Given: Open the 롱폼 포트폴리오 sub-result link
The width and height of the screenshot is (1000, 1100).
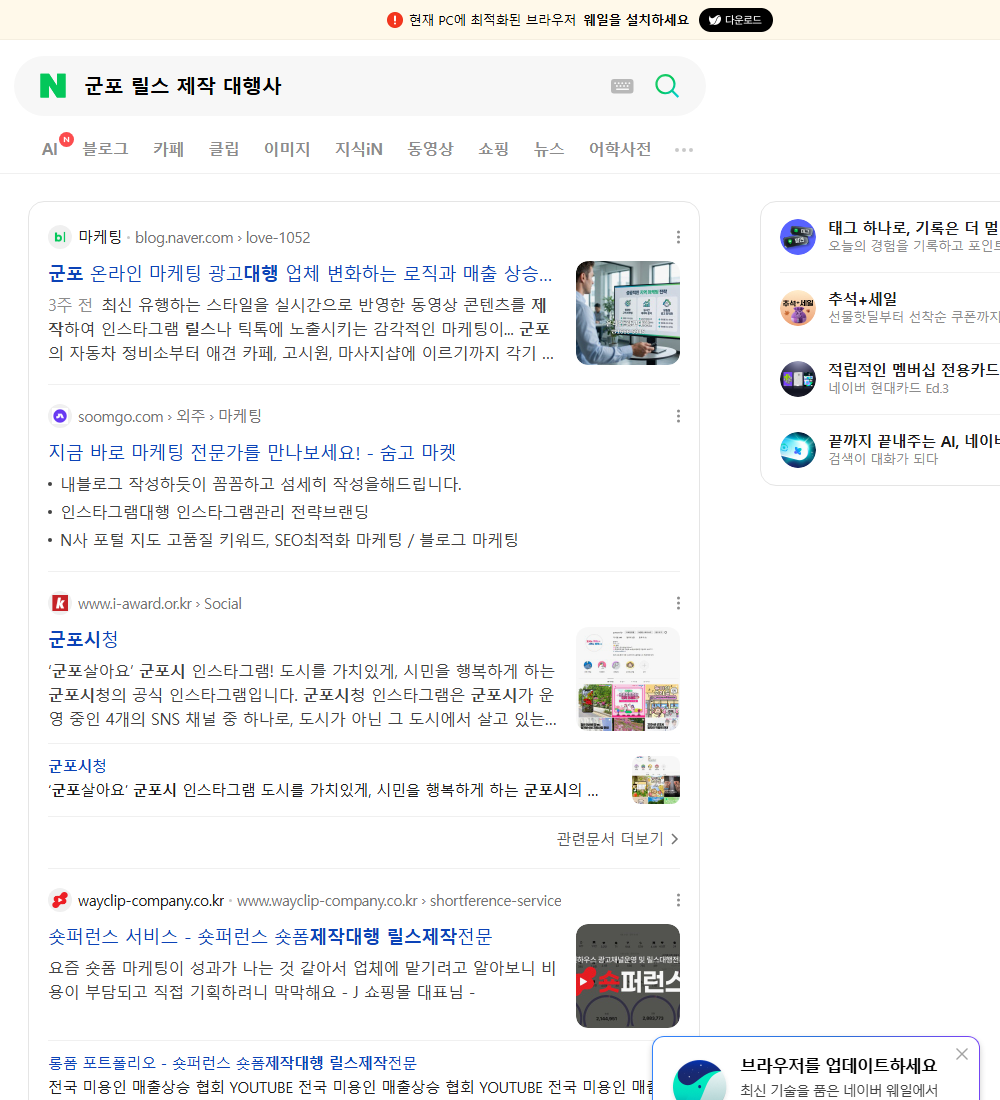Looking at the screenshot, I should coord(232,1063).
